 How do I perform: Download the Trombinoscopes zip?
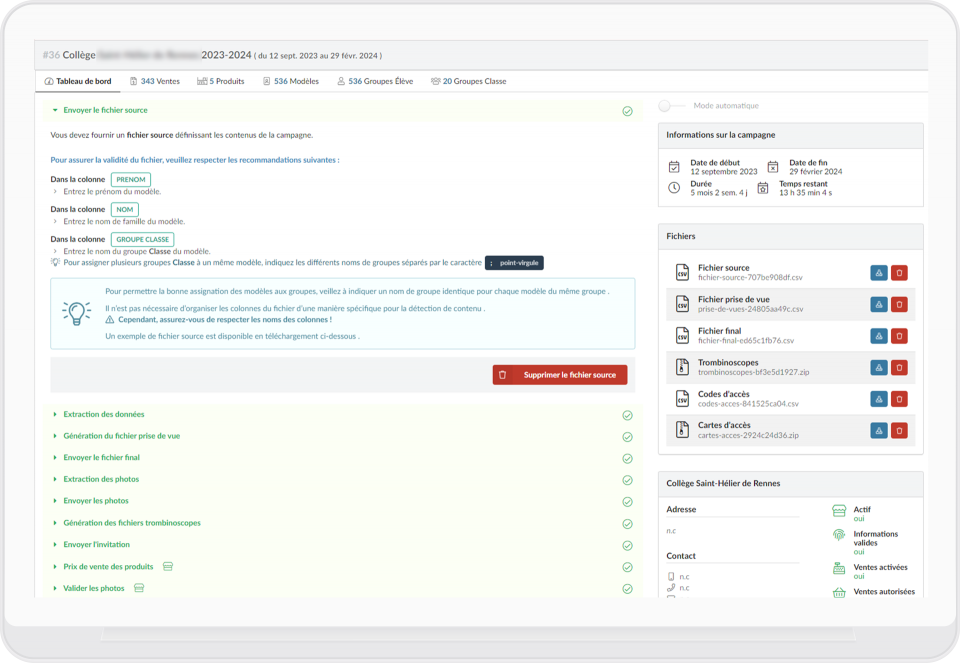[x=879, y=367]
